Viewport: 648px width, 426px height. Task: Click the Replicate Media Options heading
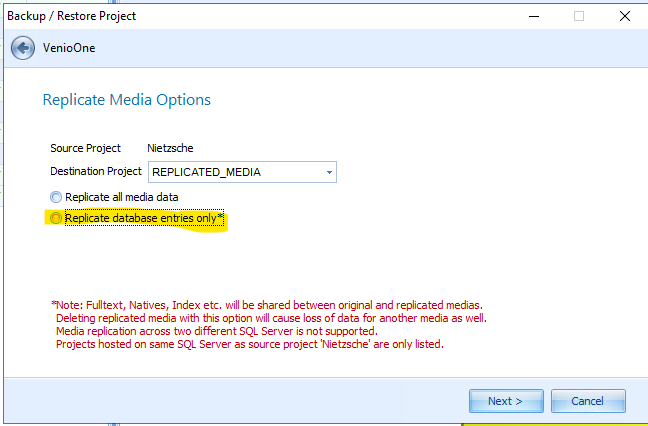pos(126,100)
